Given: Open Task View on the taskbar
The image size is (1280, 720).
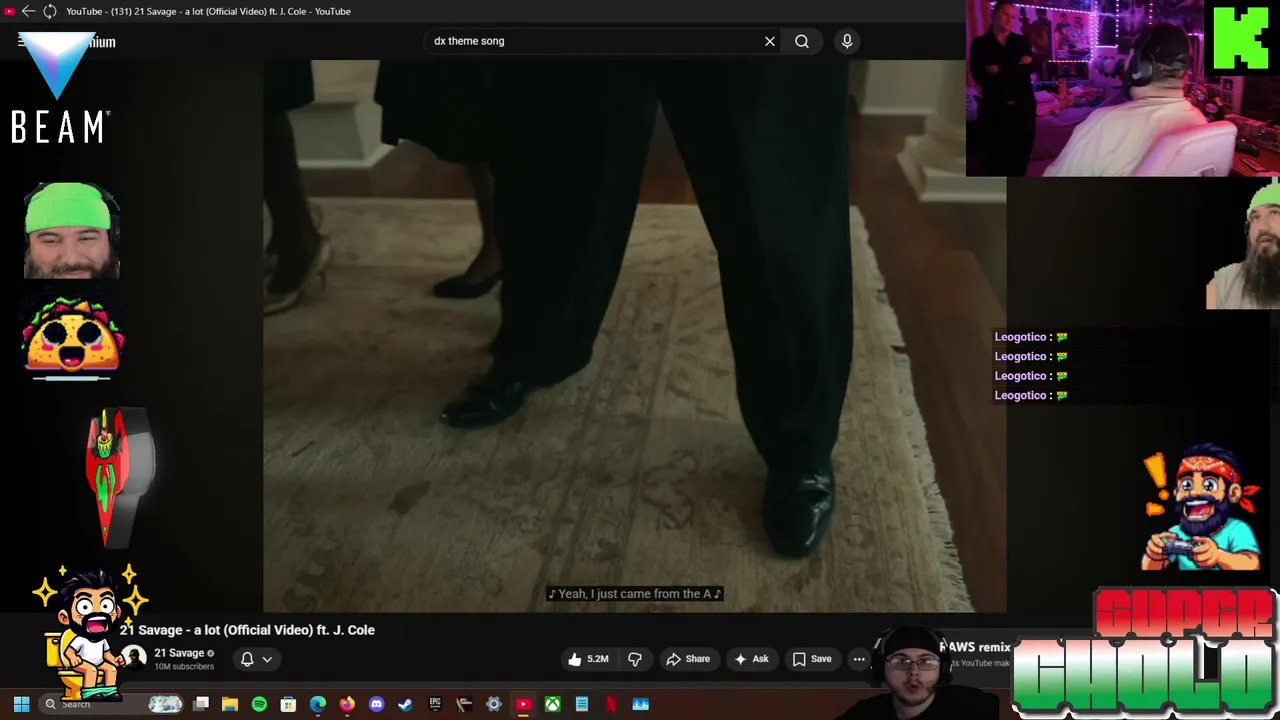Looking at the screenshot, I should (200, 704).
